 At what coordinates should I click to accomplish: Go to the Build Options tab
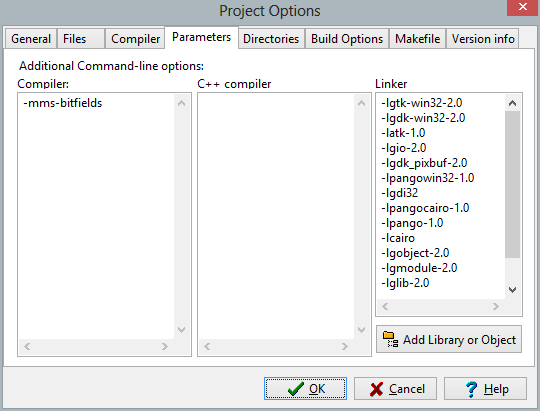347,39
